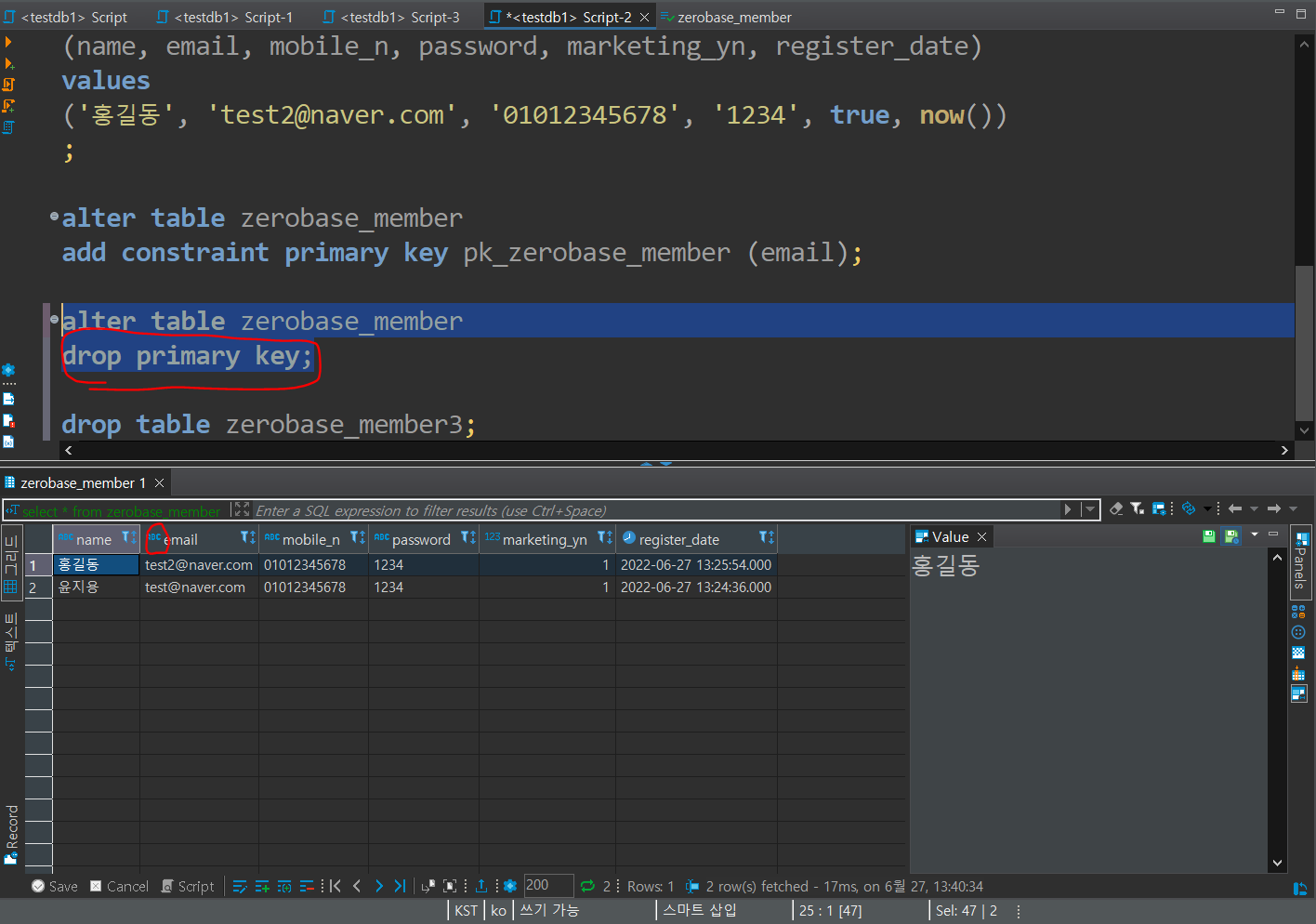Toggle Record mode button
Viewport: 1316px width, 924px height.
(x=11, y=834)
